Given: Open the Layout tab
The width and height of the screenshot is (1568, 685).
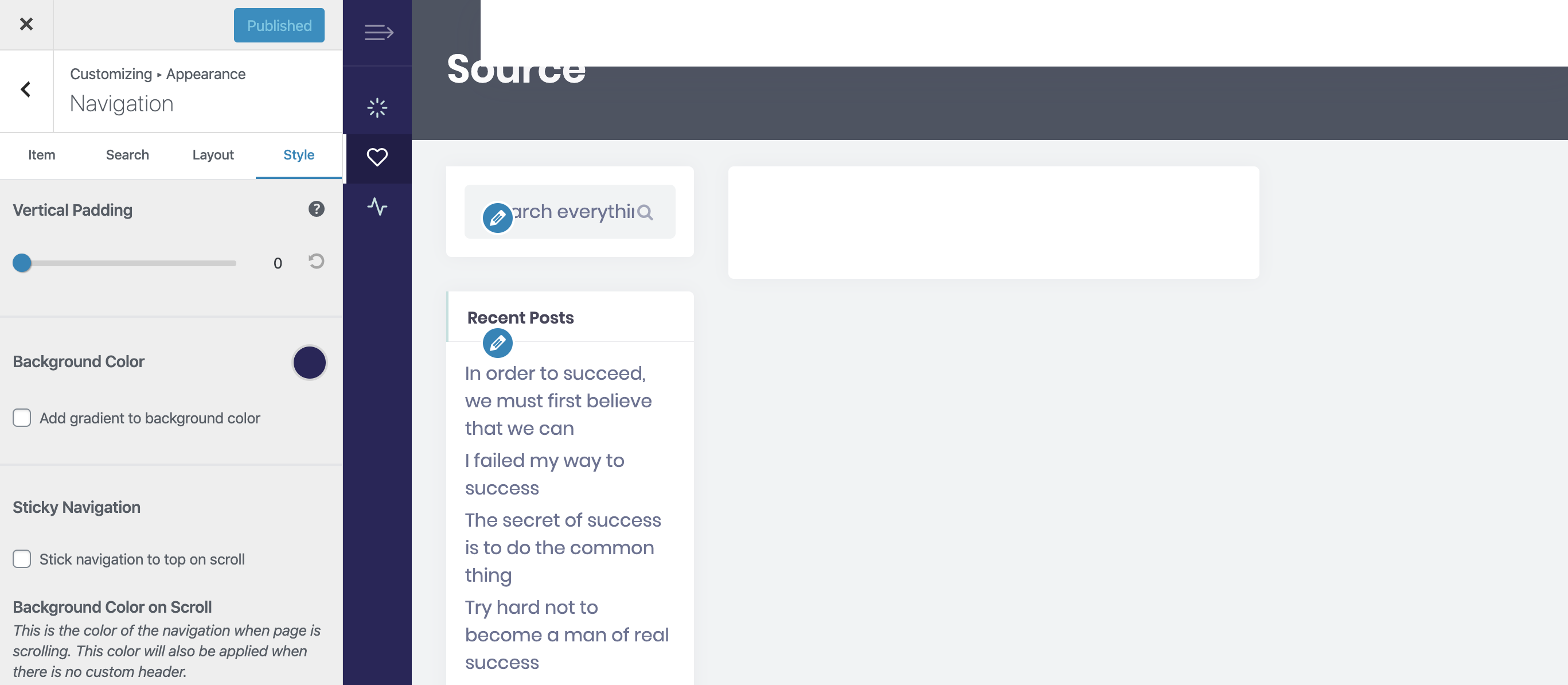Looking at the screenshot, I should click(x=213, y=155).
